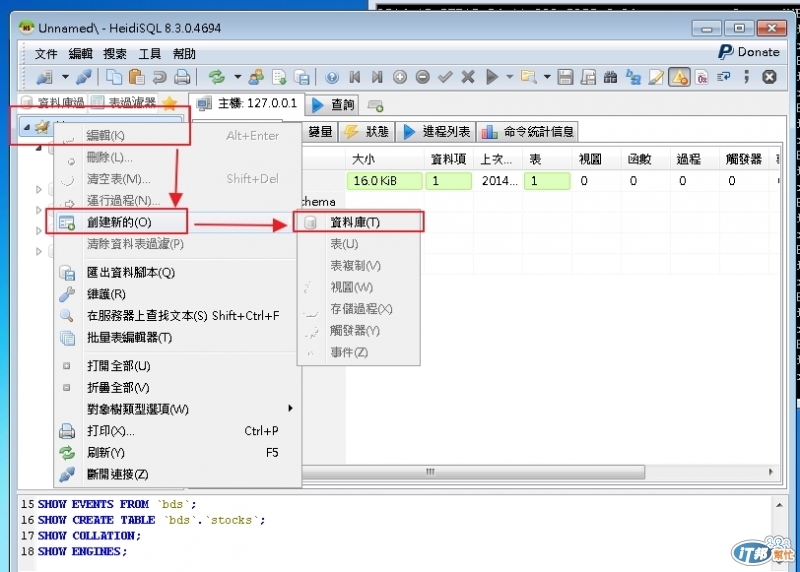Select 資料庫(T) in the submenu
This screenshot has height=572, width=800.
coord(359,222)
